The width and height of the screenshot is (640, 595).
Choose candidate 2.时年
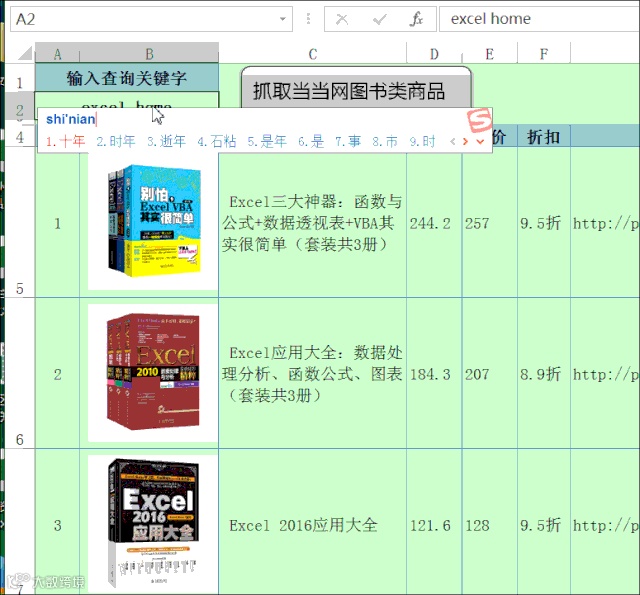116,141
